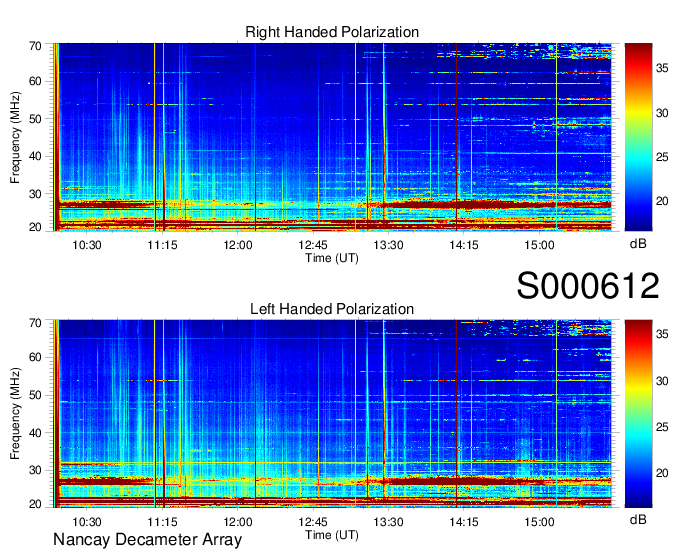Screen dimensions: 680x552
Task: Click the 70 MHz tick on bottom plot
Action: tap(35, 323)
